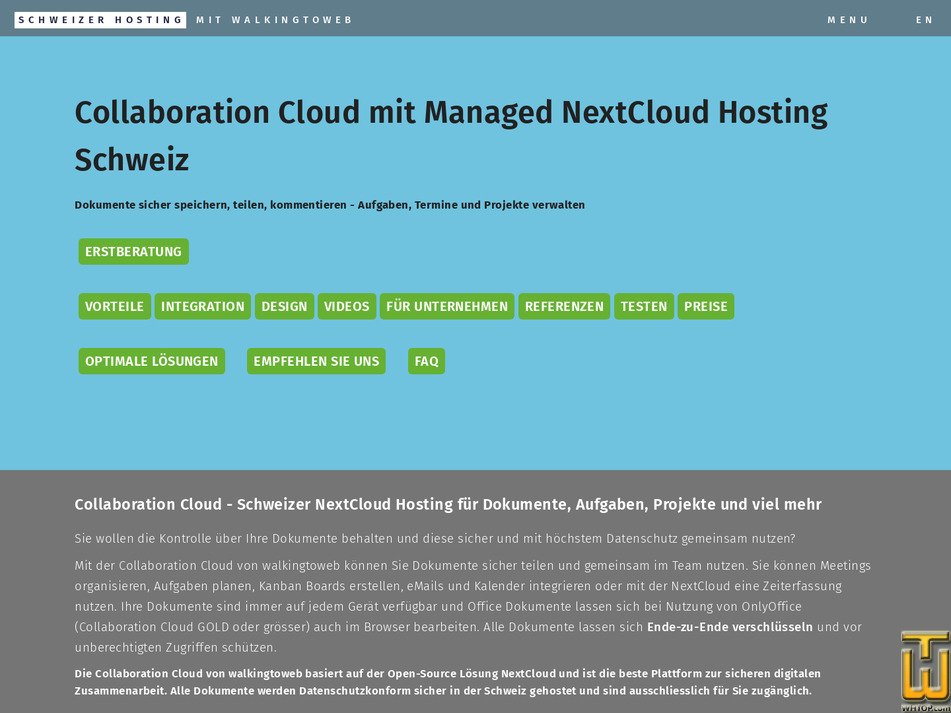Click the SCHWEIZER HOSTING header label
The width and height of the screenshot is (951, 713).
[100, 19]
